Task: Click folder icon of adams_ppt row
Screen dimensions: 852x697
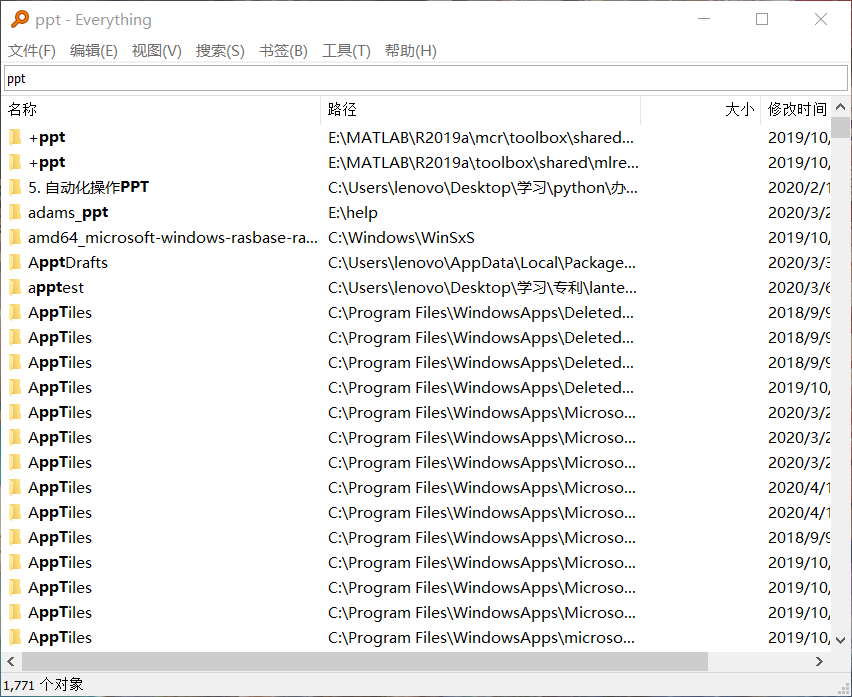Action: click(15, 212)
